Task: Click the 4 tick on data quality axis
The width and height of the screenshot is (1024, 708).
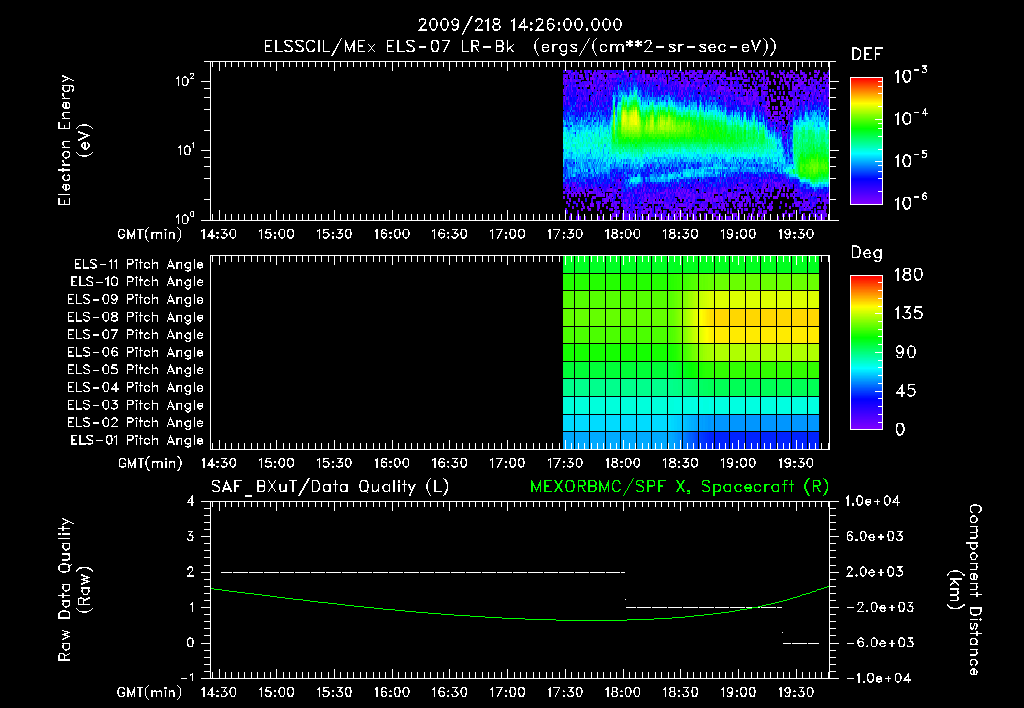Action: click(190, 501)
